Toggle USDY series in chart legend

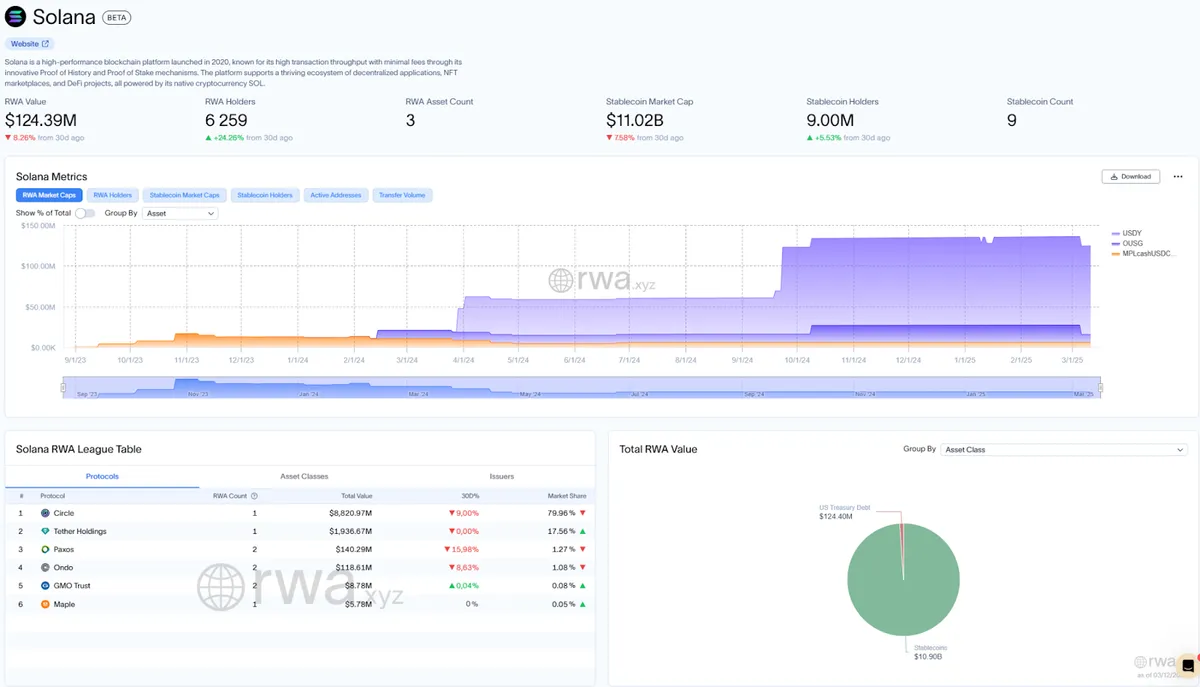point(1130,233)
